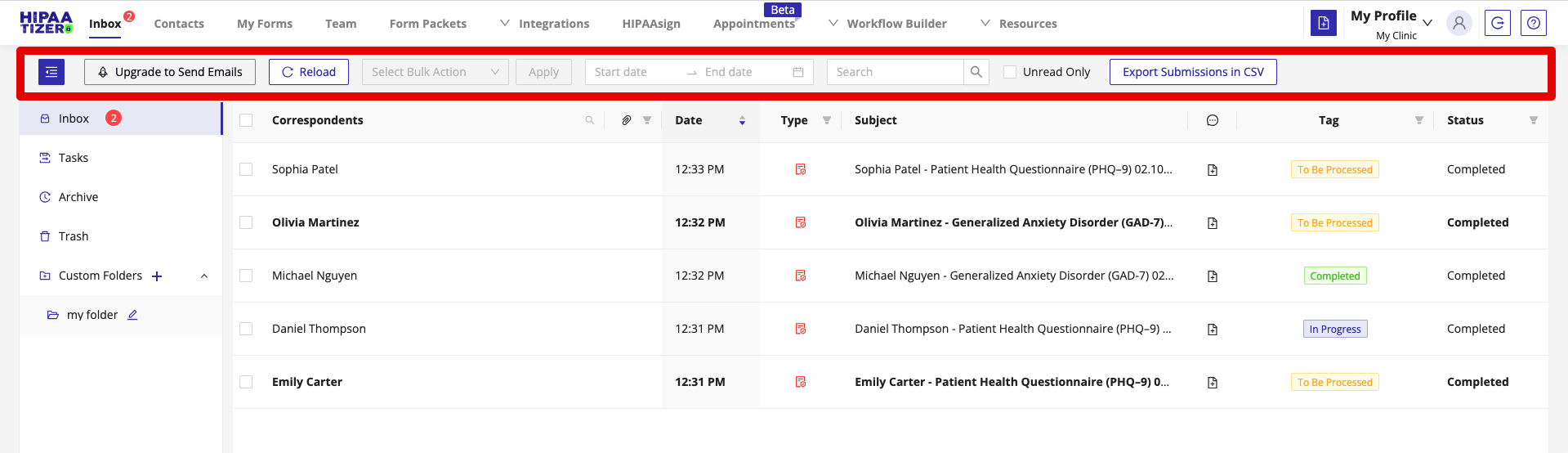Screen dimensions: 1568x453
Task: Edit the 'my folder' name pencil icon
Action: (x=132, y=315)
